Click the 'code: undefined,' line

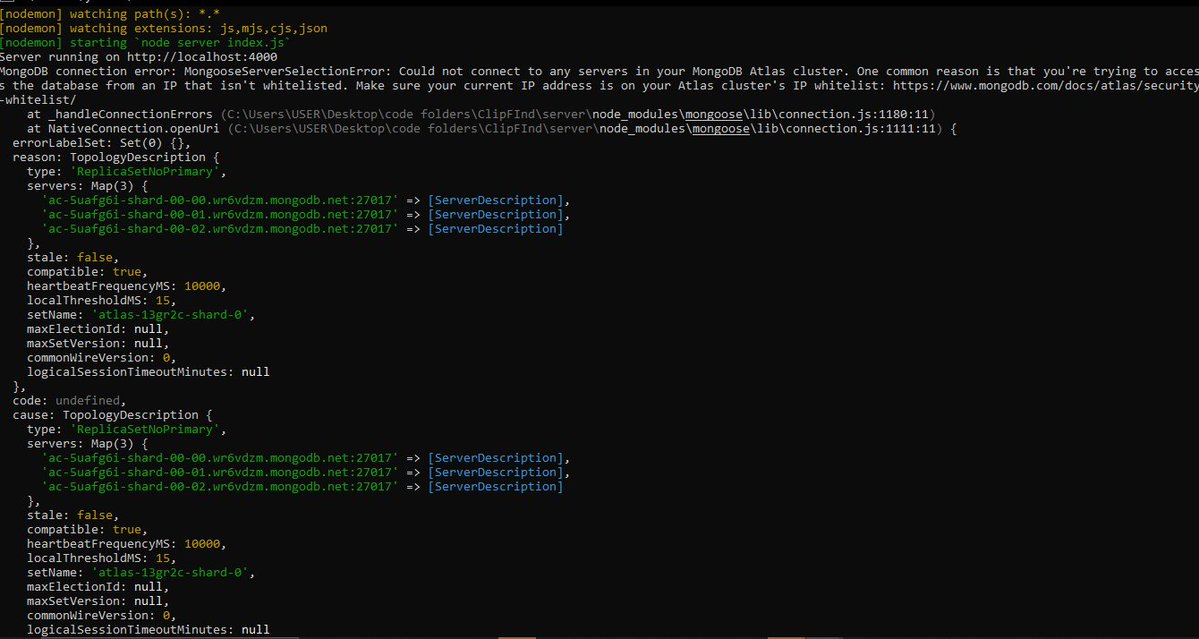[70, 401]
